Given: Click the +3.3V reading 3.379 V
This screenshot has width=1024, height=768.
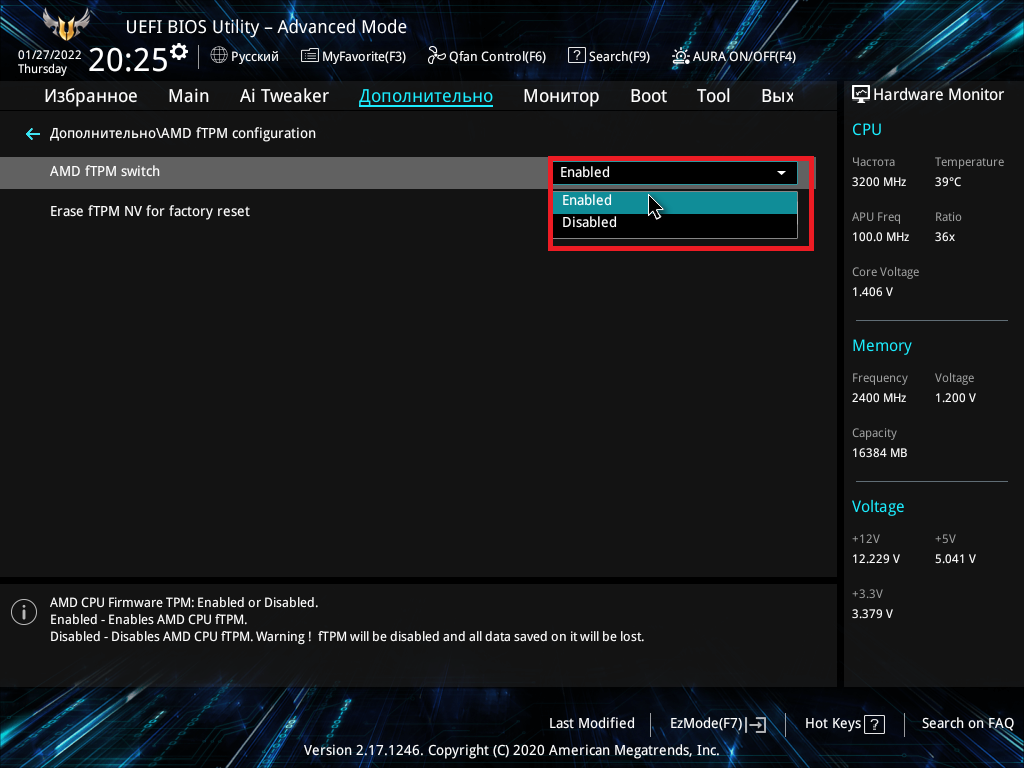Looking at the screenshot, I should pyautogui.click(x=872, y=614).
